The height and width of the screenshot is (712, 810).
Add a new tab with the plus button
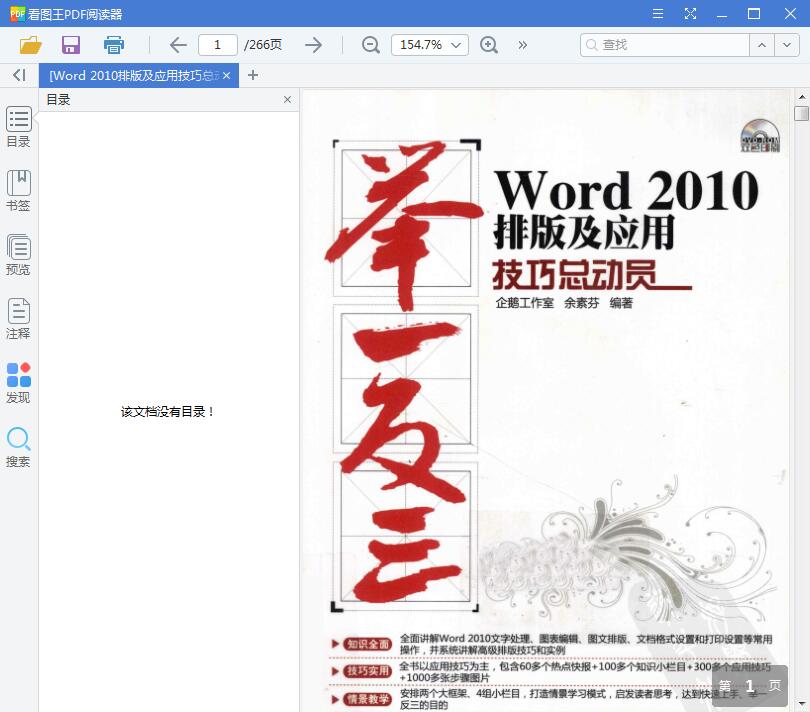pyautogui.click(x=253, y=75)
